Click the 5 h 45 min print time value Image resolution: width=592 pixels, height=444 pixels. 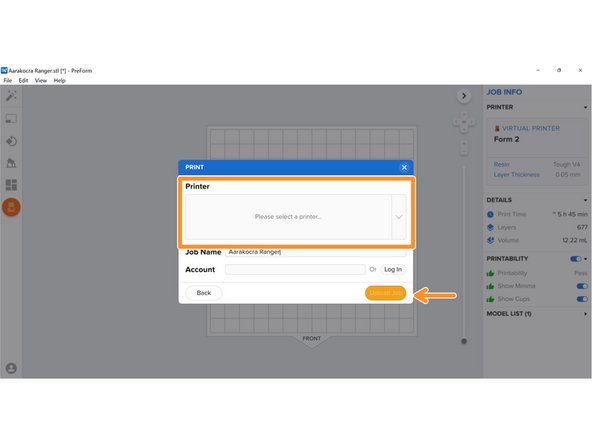(x=570, y=214)
